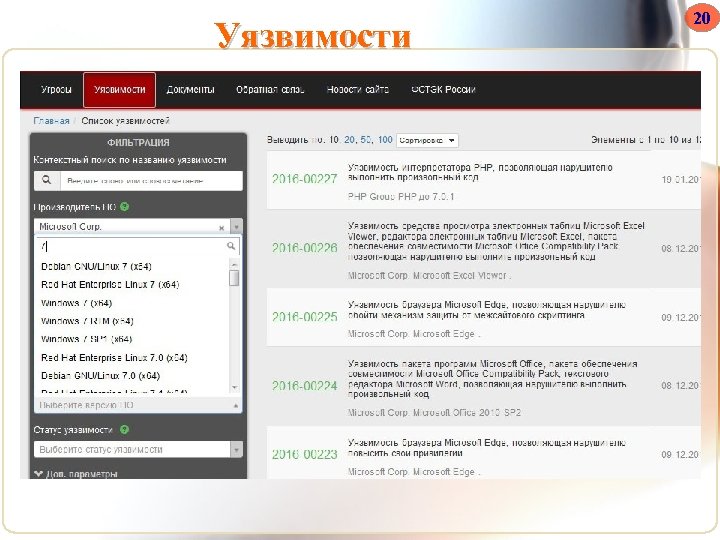Go to Главная breadcrumb link
The image size is (720, 540).
point(51,121)
